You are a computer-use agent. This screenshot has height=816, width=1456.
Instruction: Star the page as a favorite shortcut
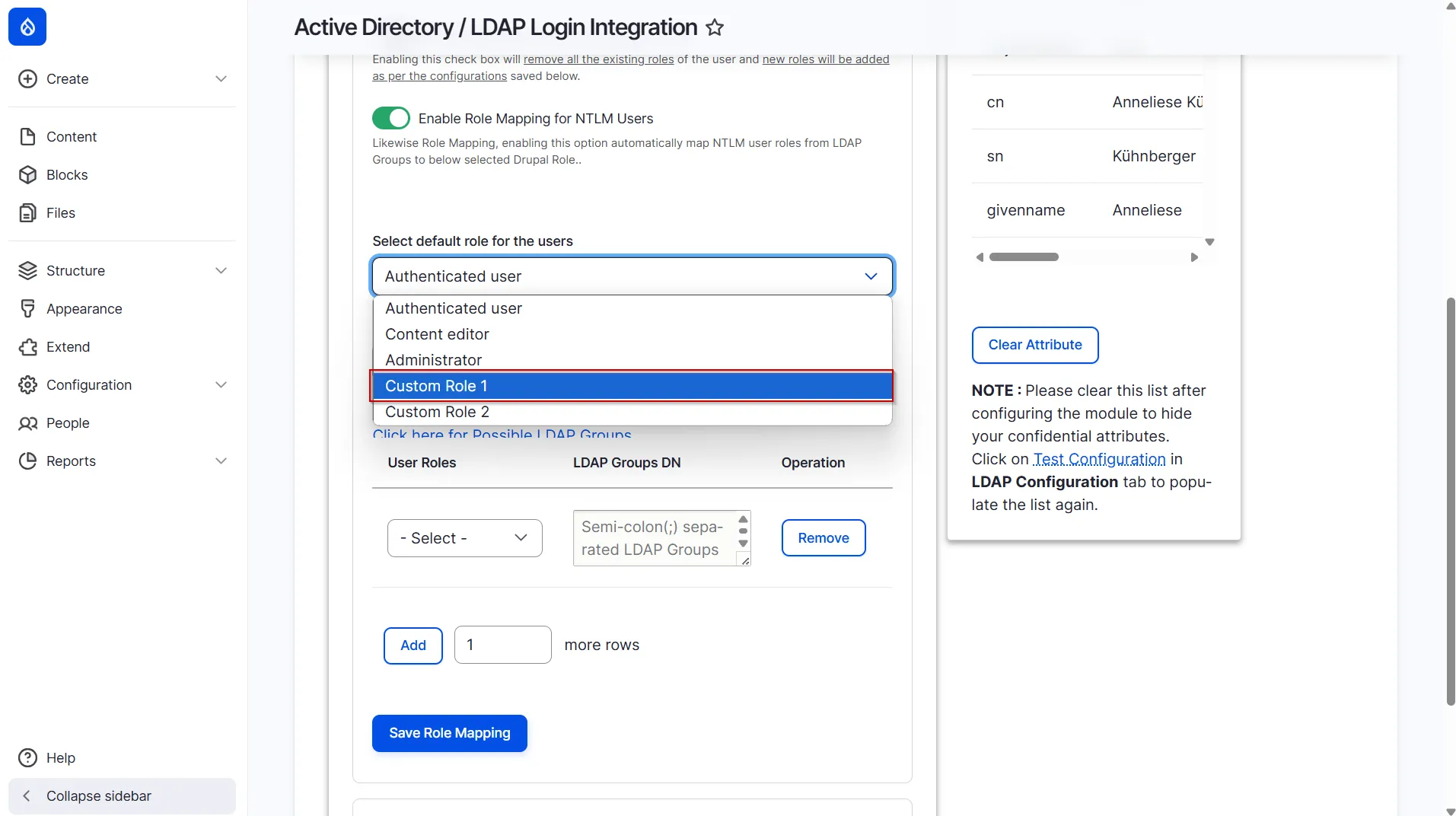tap(715, 27)
